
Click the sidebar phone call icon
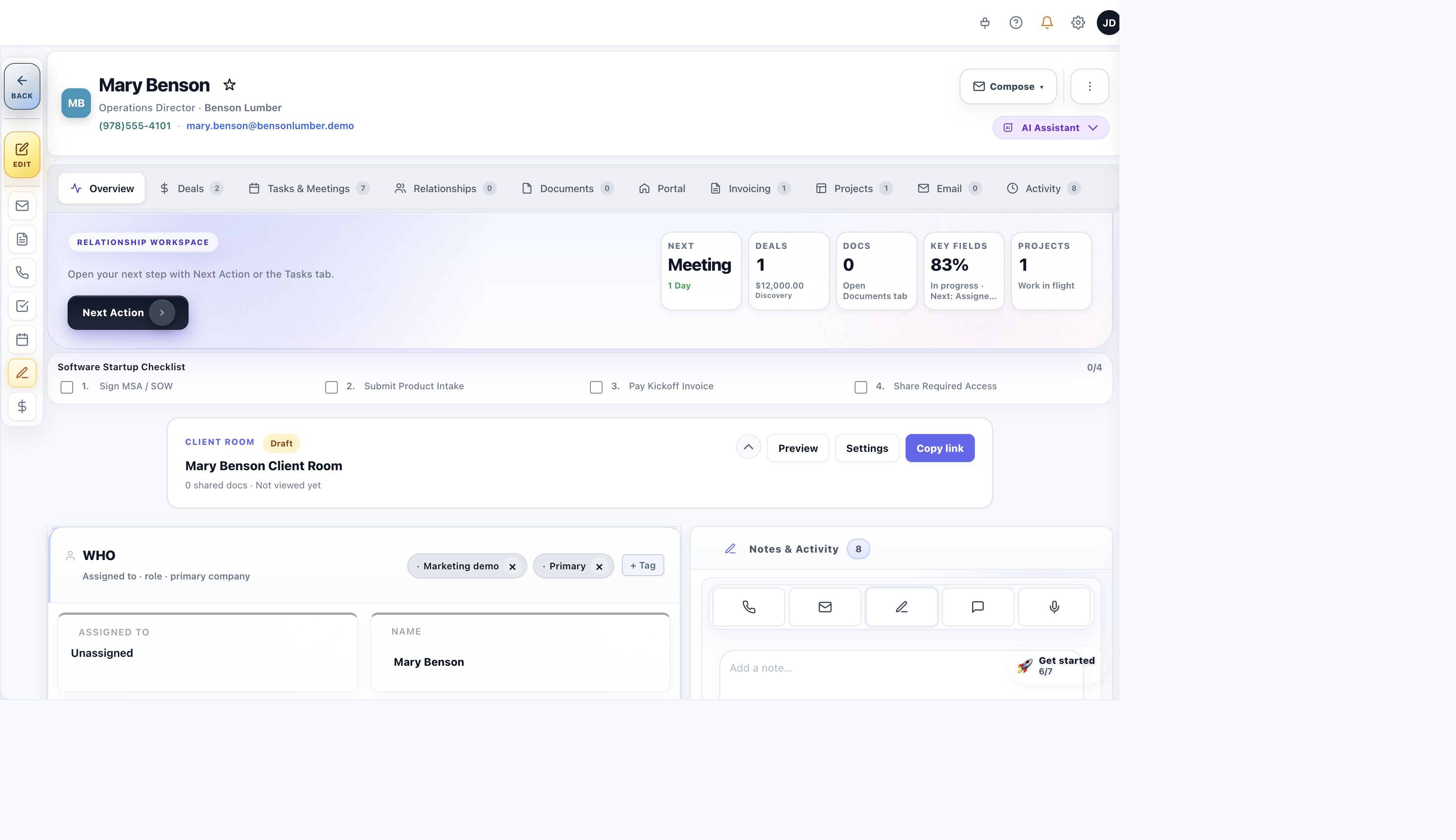pyautogui.click(x=22, y=273)
